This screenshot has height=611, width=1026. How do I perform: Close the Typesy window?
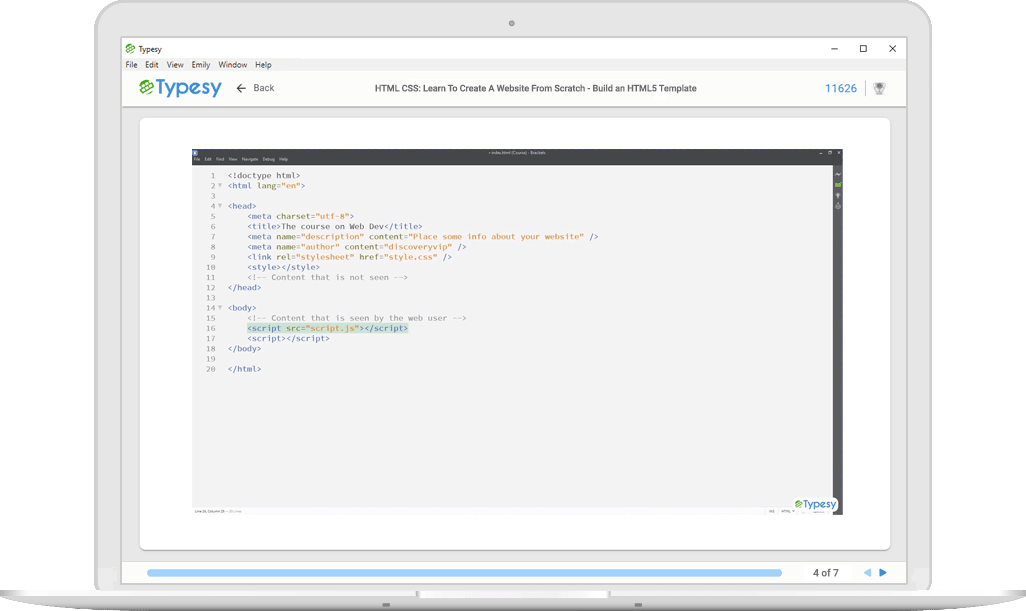pos(893,48)
